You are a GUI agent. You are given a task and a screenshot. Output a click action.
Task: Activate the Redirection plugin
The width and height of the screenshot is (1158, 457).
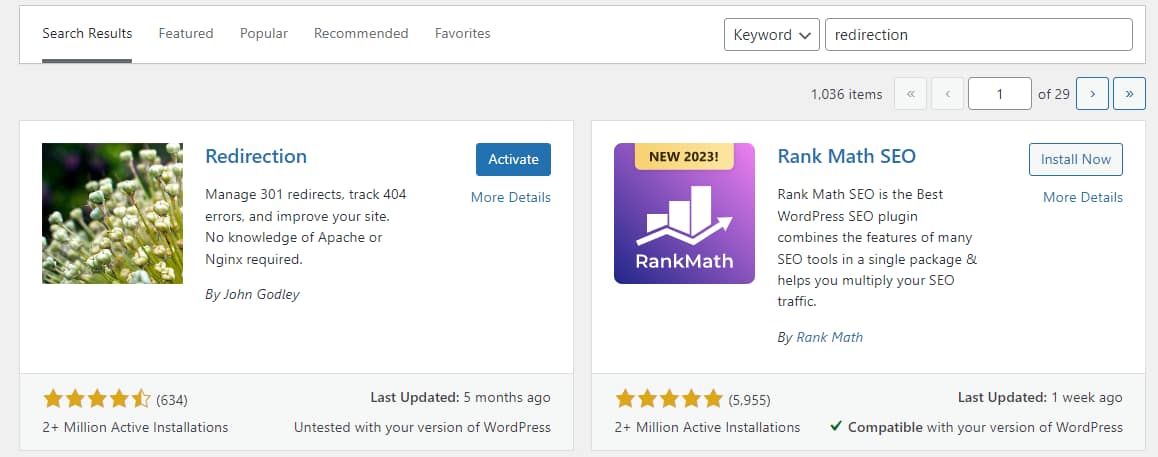(x=513, y=159)
